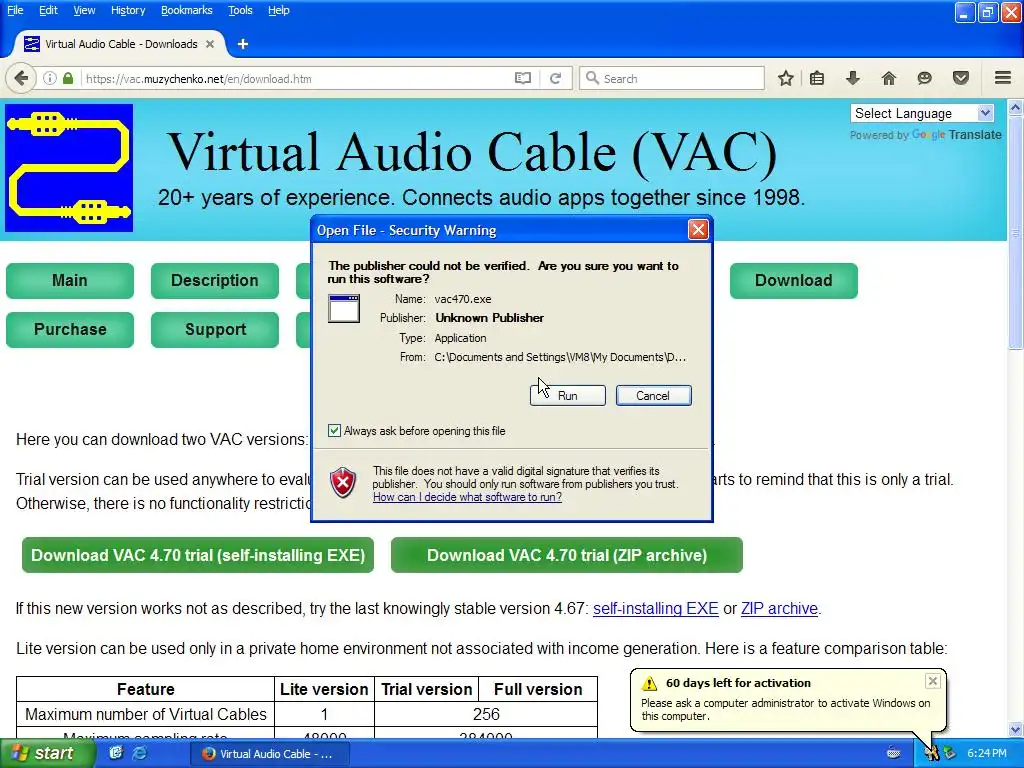Open the Help menu
1024x768 pixels.
[x=279, y=10]
